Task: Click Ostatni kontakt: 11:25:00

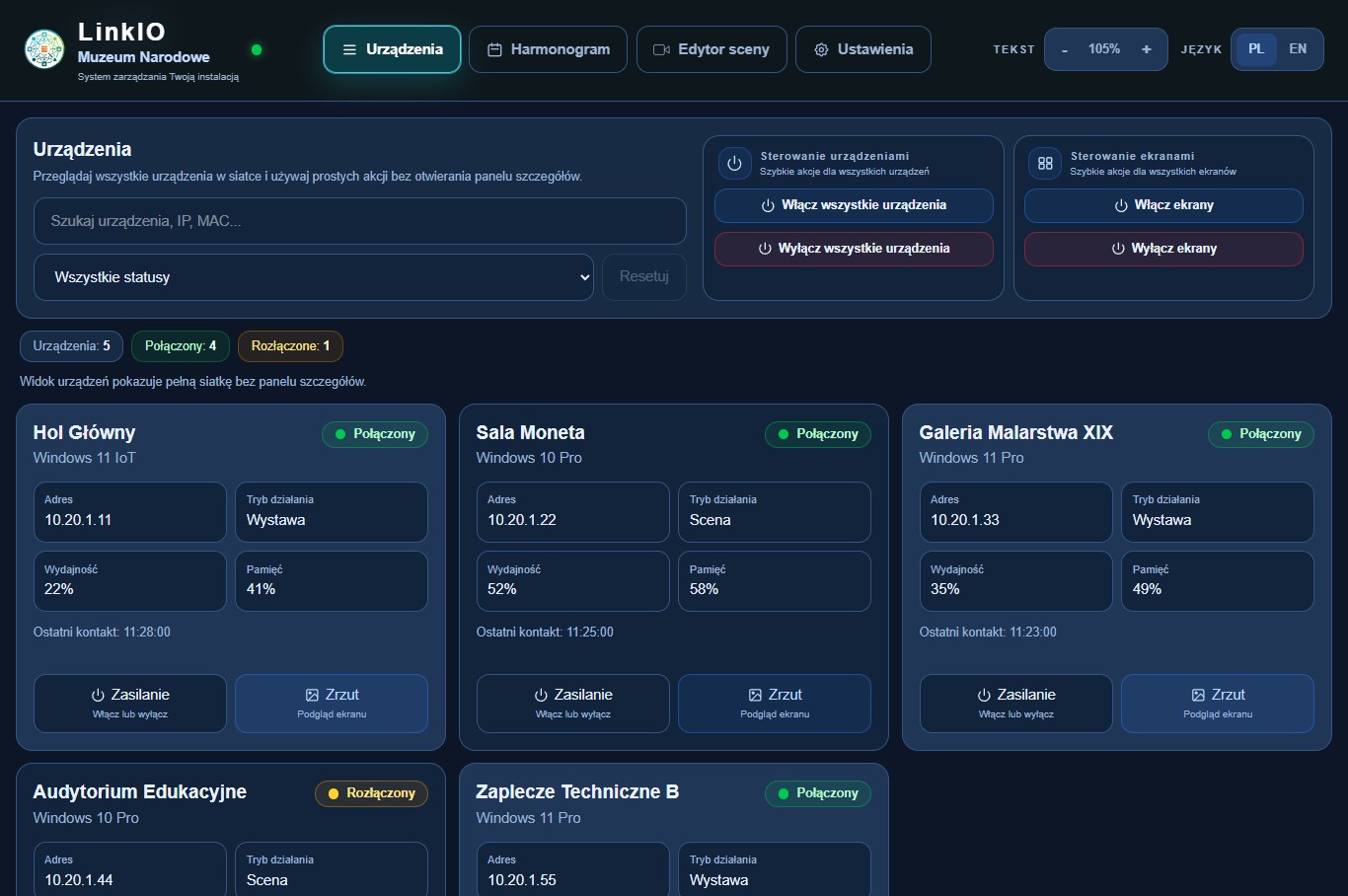Action: pos(545,633)
